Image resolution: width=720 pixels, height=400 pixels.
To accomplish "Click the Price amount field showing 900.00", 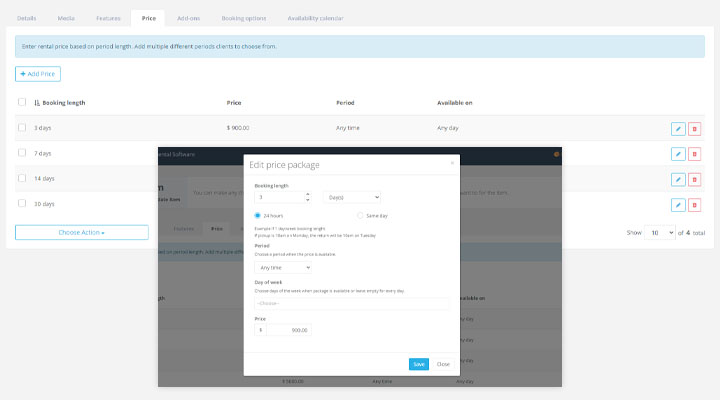I will pos(288,330).
